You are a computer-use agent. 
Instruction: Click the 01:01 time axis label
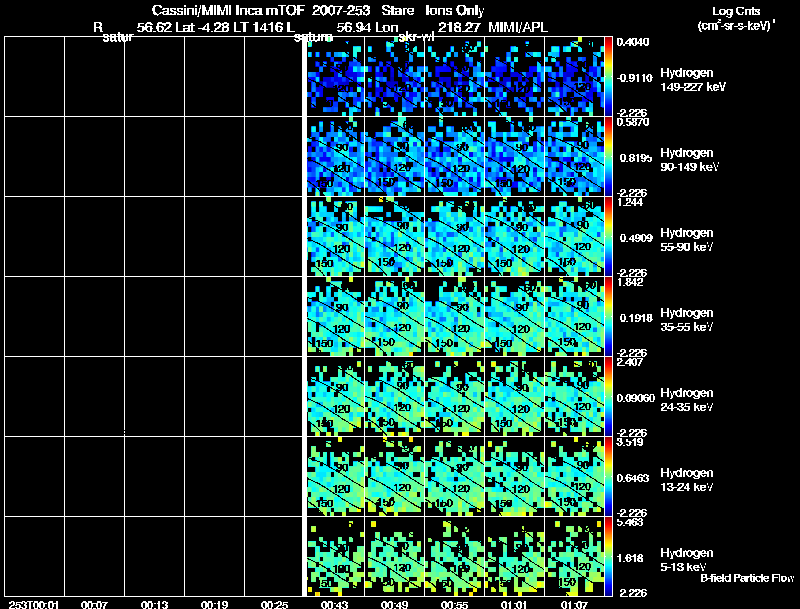(x=514, y=604)
